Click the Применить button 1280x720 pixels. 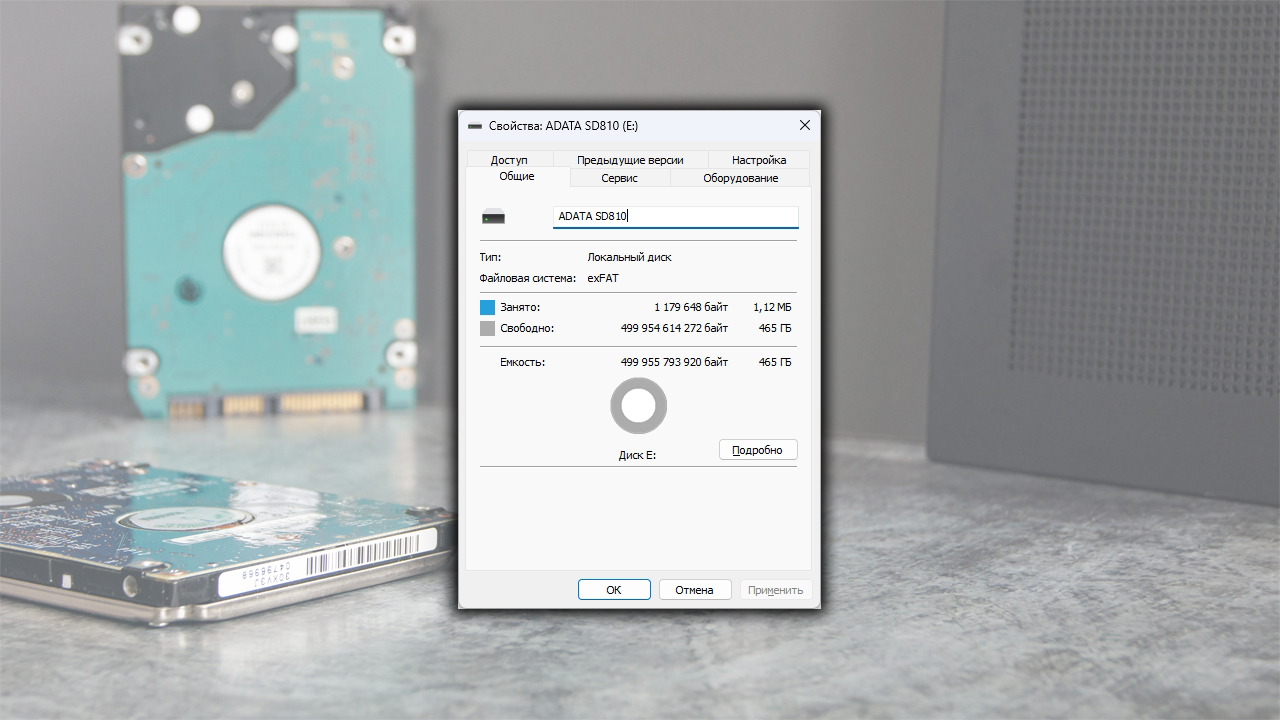click(x=775, y=590)
